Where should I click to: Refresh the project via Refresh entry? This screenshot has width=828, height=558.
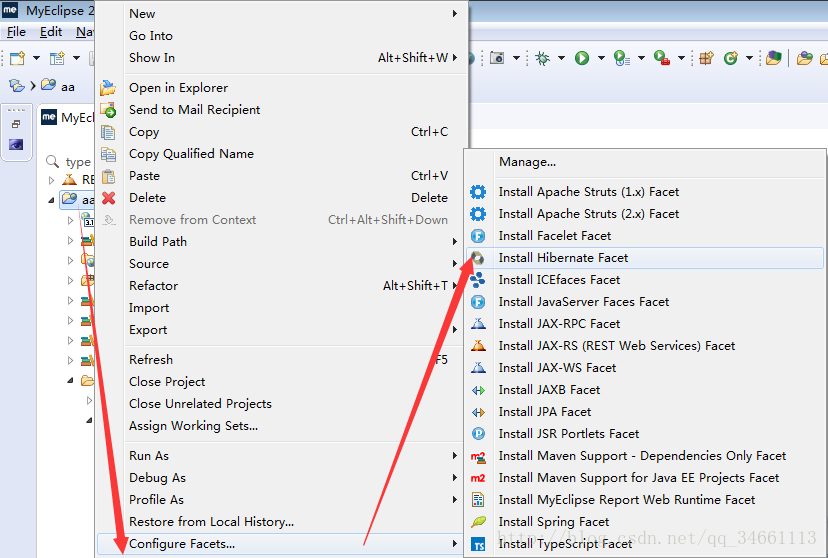(280, 360)
